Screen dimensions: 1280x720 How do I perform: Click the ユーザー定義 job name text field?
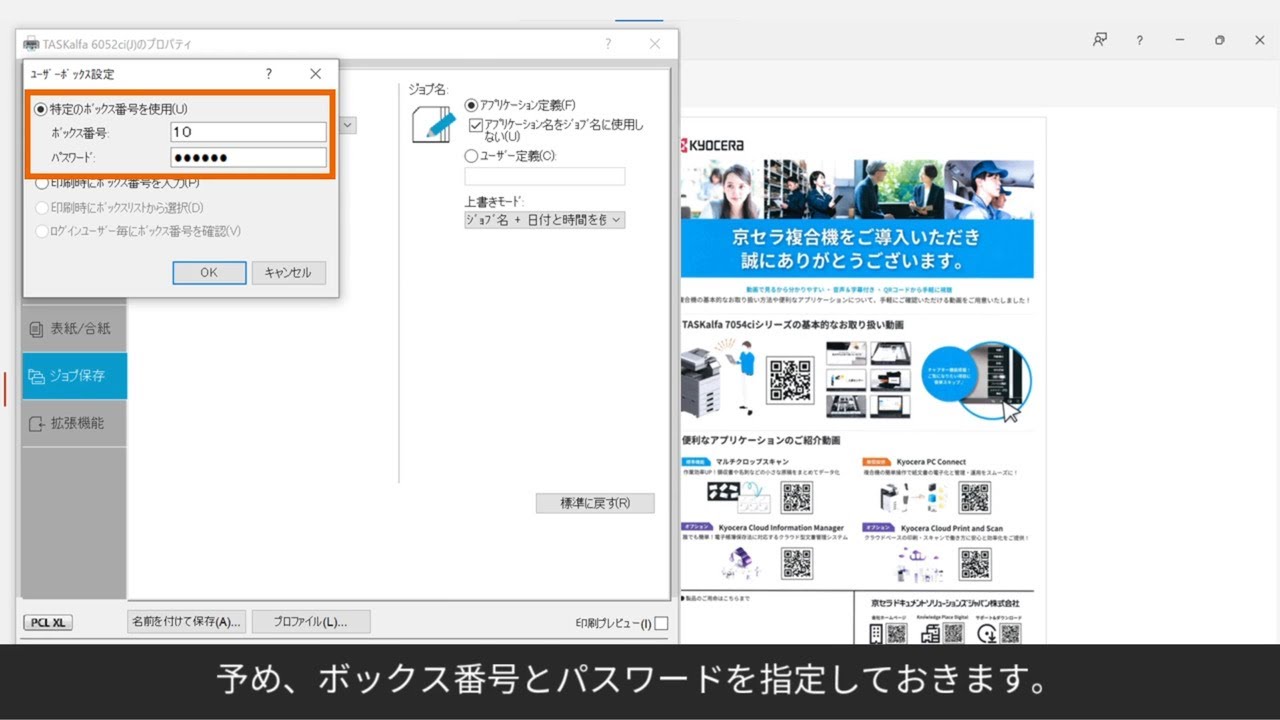coord(545,176)
